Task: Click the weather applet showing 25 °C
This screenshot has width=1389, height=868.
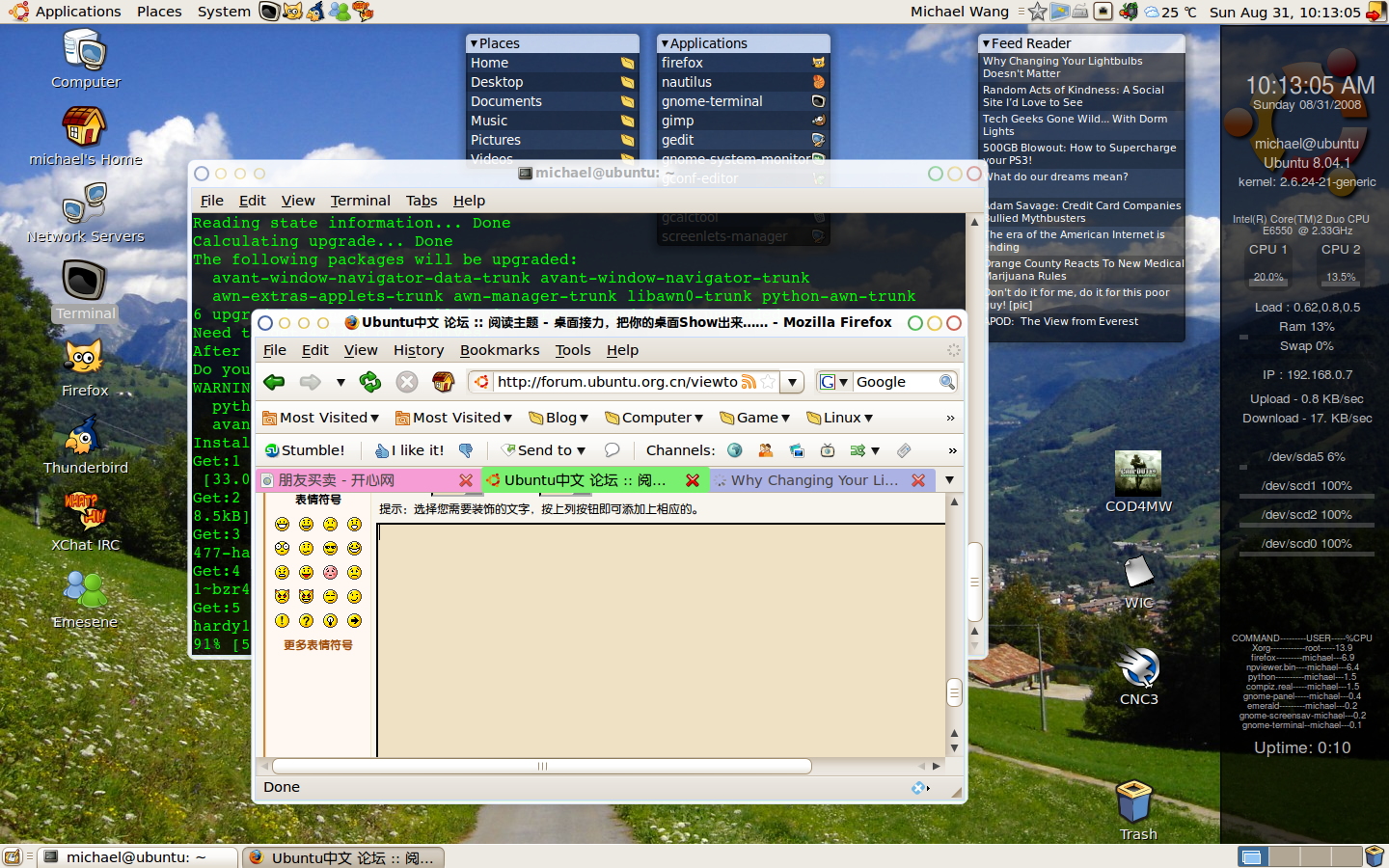Action: (1170, 12)
